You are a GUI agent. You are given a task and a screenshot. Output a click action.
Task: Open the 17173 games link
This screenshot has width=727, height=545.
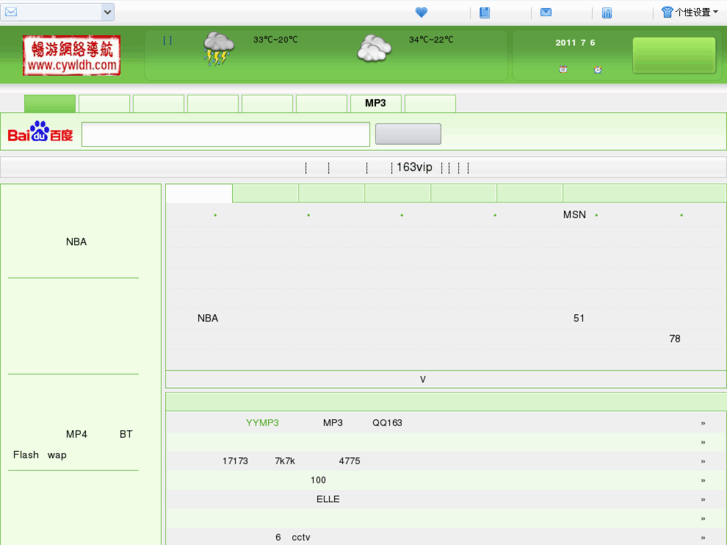click(235, 461)
